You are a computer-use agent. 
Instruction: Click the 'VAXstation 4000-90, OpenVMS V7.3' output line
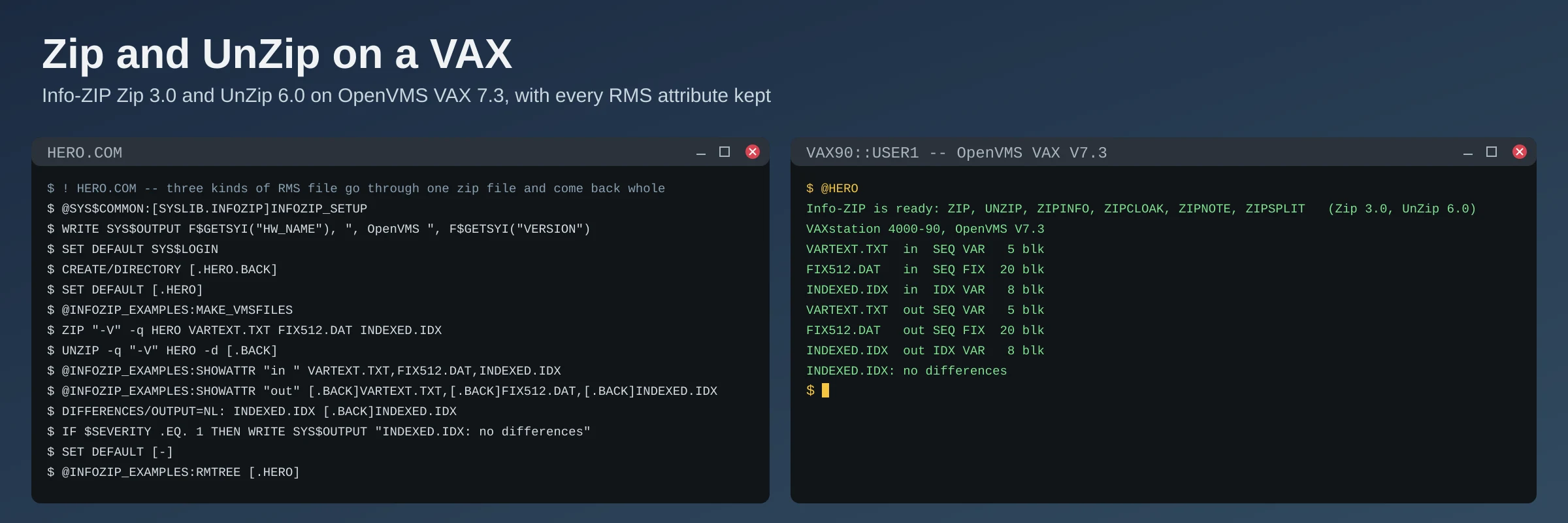(x=925, y=229)
